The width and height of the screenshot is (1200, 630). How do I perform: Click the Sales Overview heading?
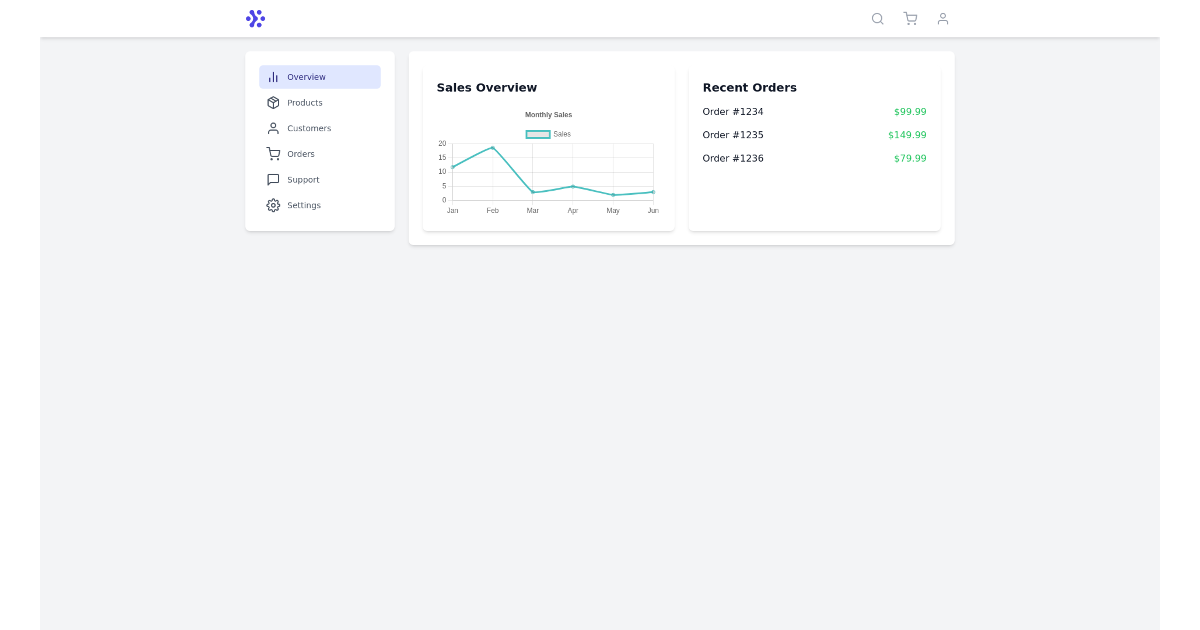coord(486,87)
